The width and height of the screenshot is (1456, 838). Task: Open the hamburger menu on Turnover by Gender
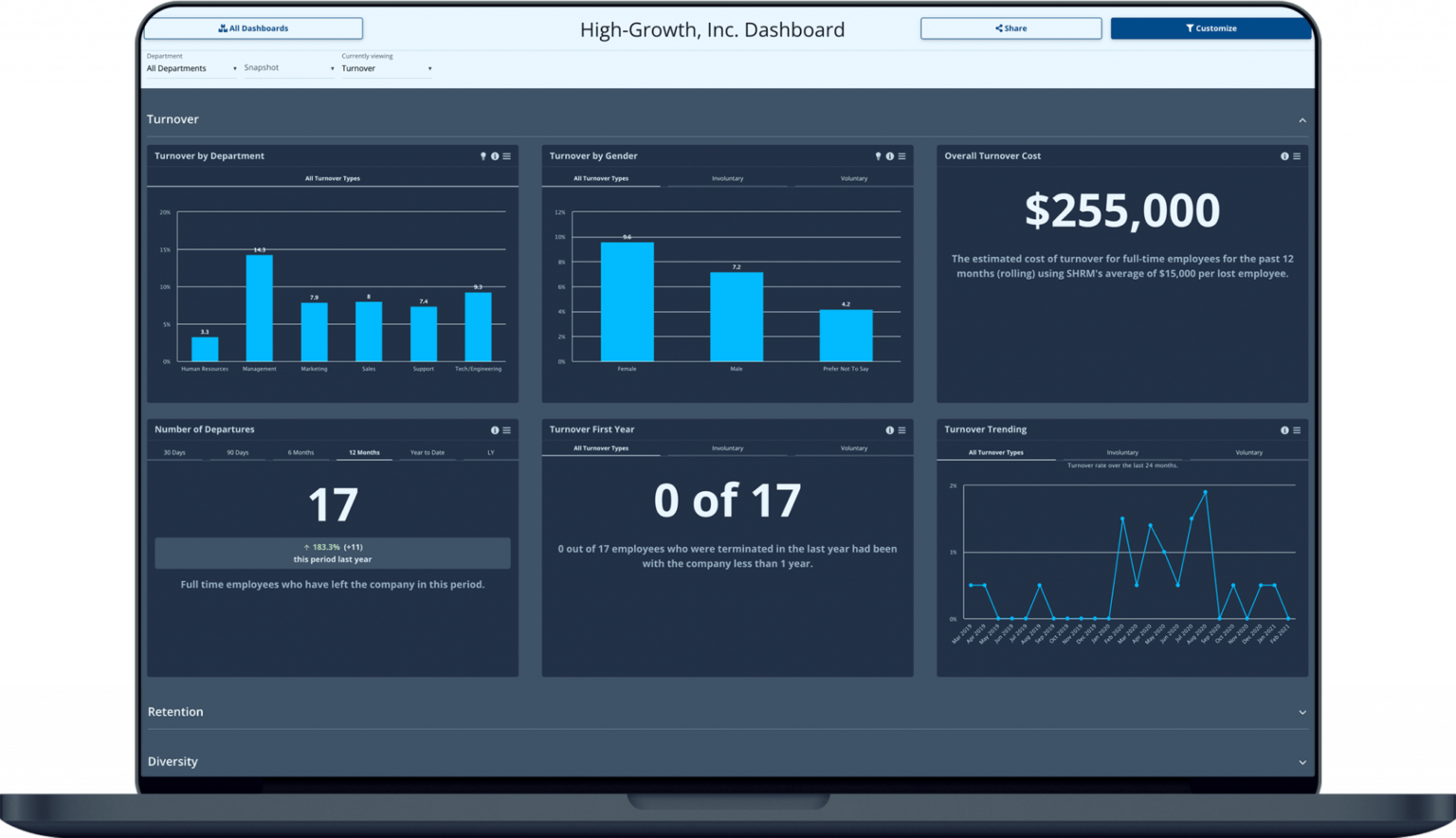pyautogui.click(x=901, y=155)
